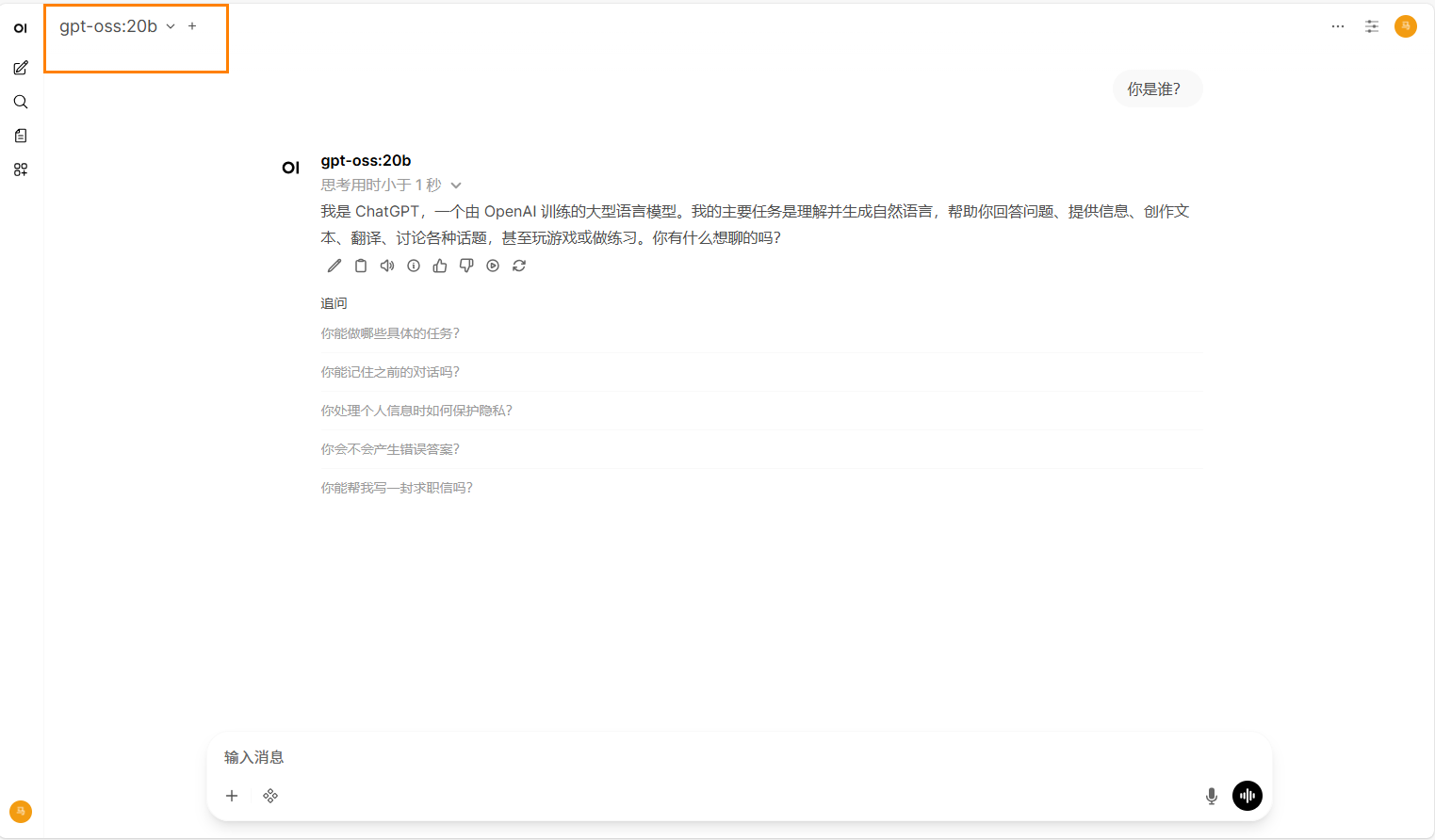The height and width of the screenshot is (840, 1435).
Task: Mark the response with thumbs down
Action: pyautogui.click(x=466, y=266)
